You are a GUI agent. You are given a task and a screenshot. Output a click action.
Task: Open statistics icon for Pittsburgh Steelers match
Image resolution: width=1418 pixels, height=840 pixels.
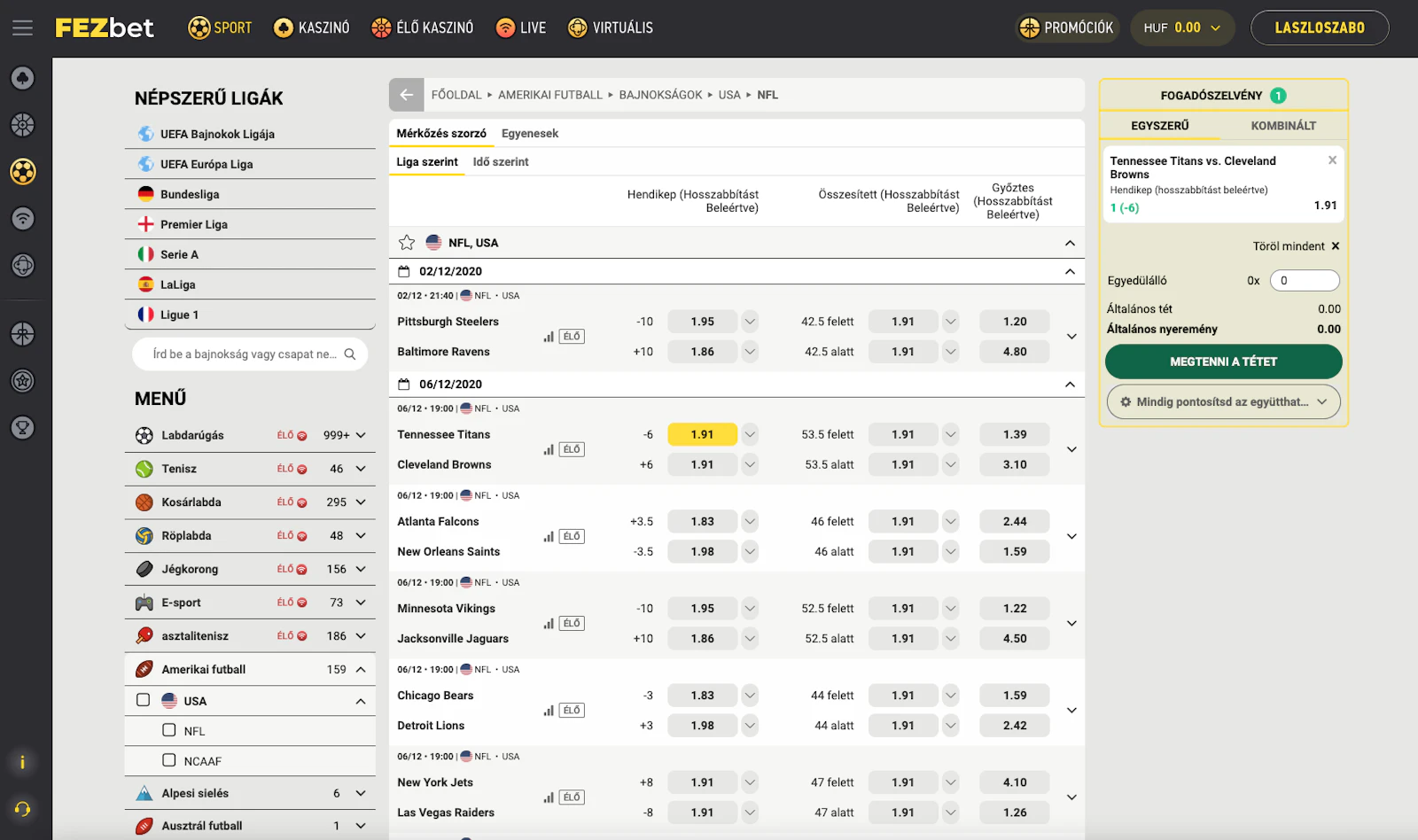[549, 337]
